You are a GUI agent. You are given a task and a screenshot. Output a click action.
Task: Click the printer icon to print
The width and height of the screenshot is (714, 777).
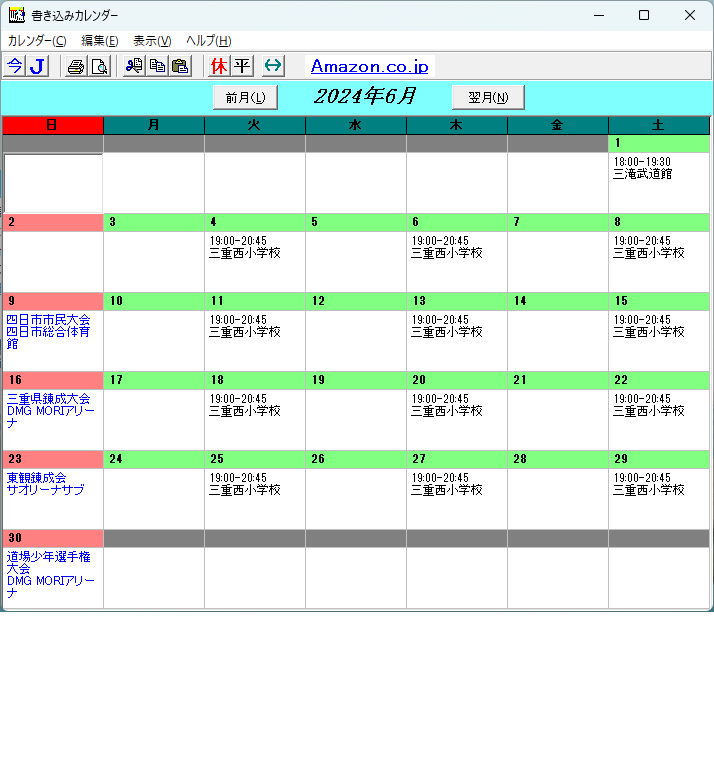coord(76,66)
